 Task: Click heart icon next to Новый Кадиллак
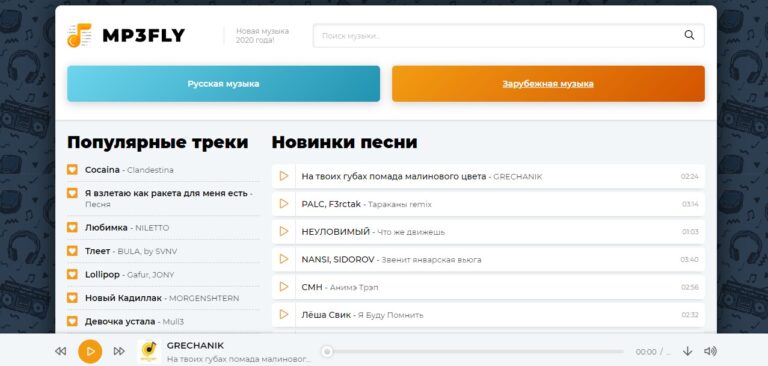[72, 298]
